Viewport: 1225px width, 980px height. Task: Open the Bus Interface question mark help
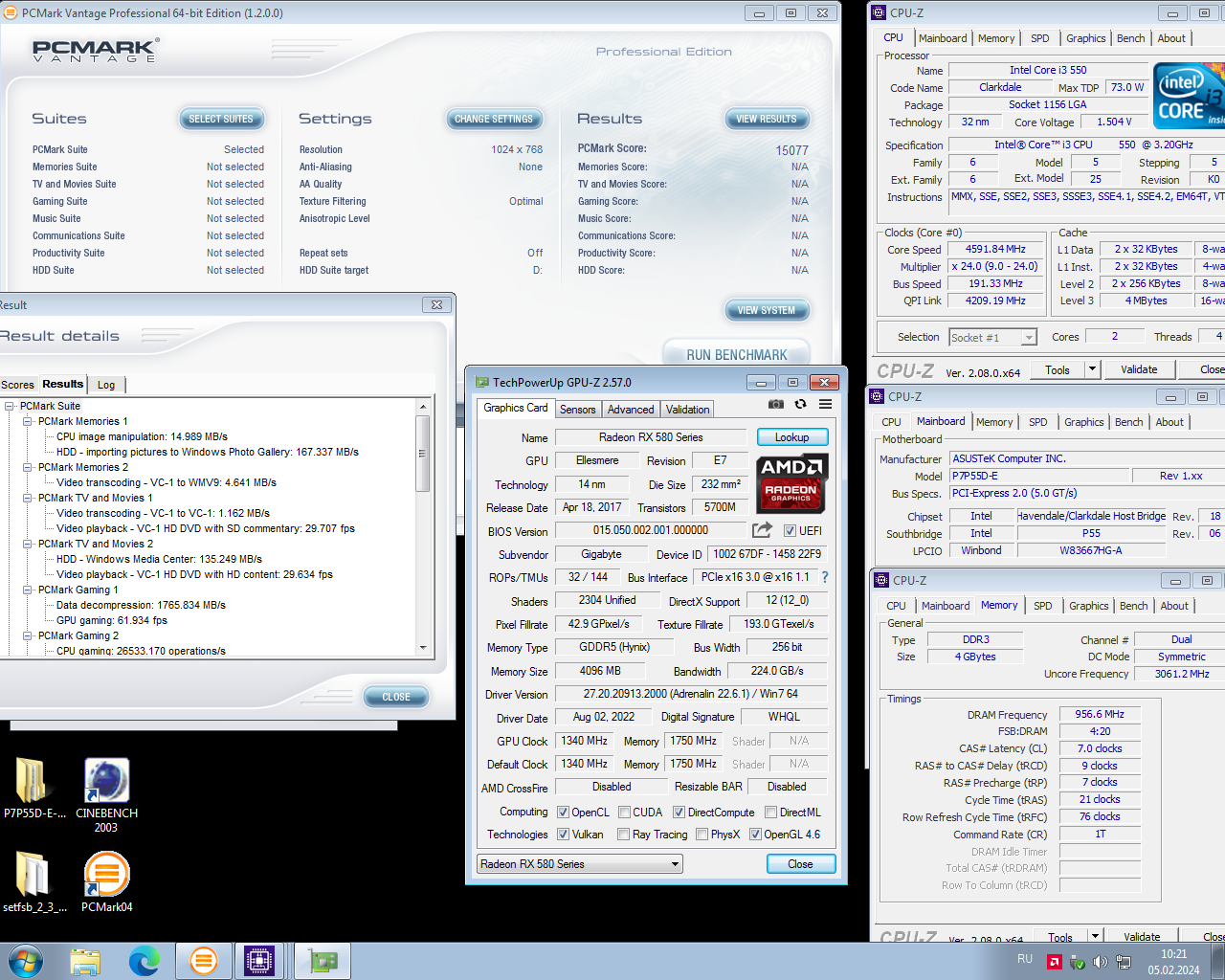pyautogui.click(x=825, y=577)
